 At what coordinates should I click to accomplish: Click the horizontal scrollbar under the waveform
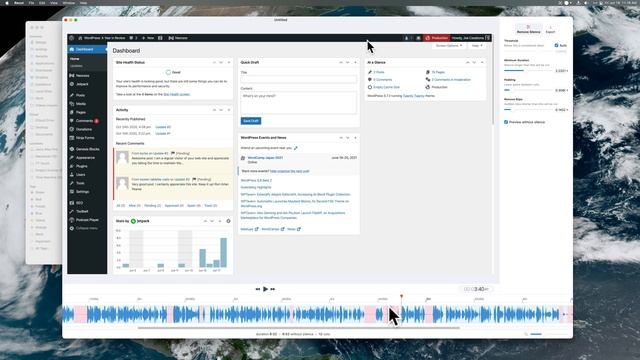click(299, 328)
